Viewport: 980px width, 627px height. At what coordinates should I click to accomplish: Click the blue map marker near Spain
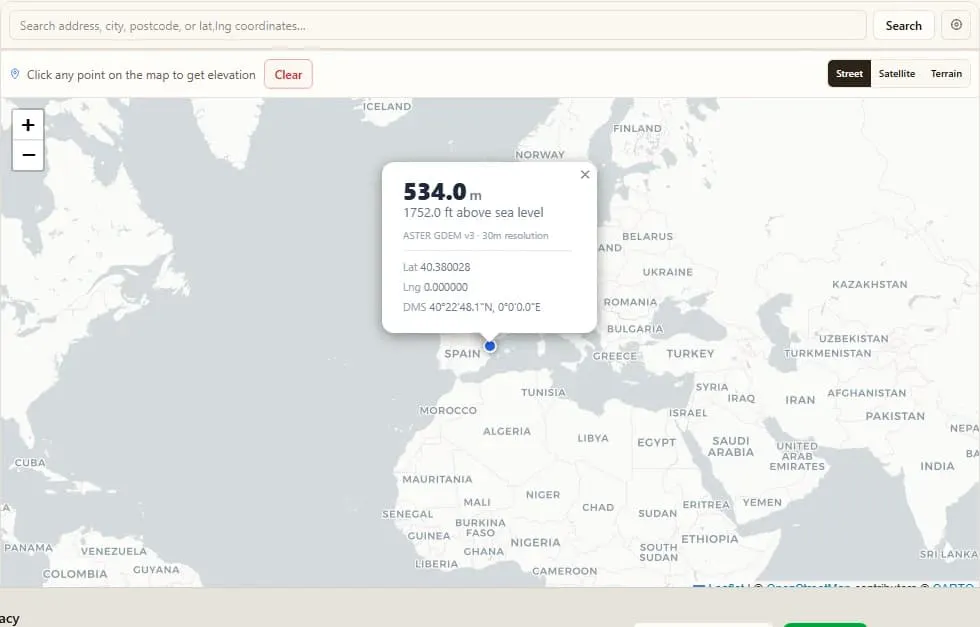(490, 346)
